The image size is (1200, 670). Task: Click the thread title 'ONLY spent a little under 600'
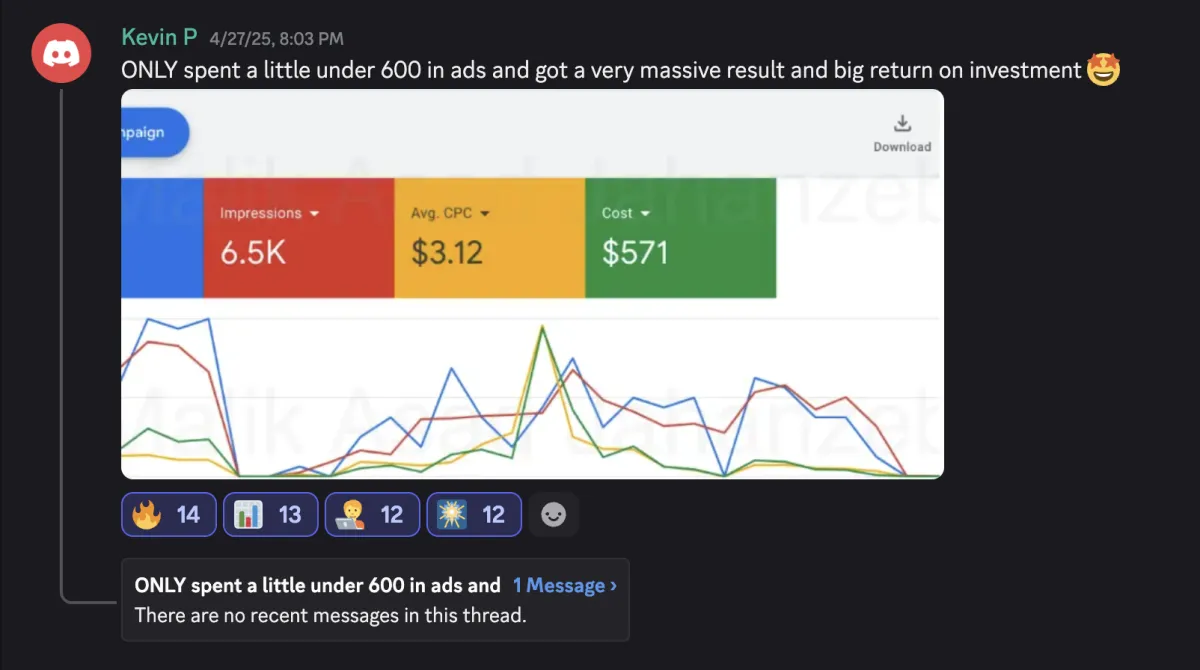317,586
